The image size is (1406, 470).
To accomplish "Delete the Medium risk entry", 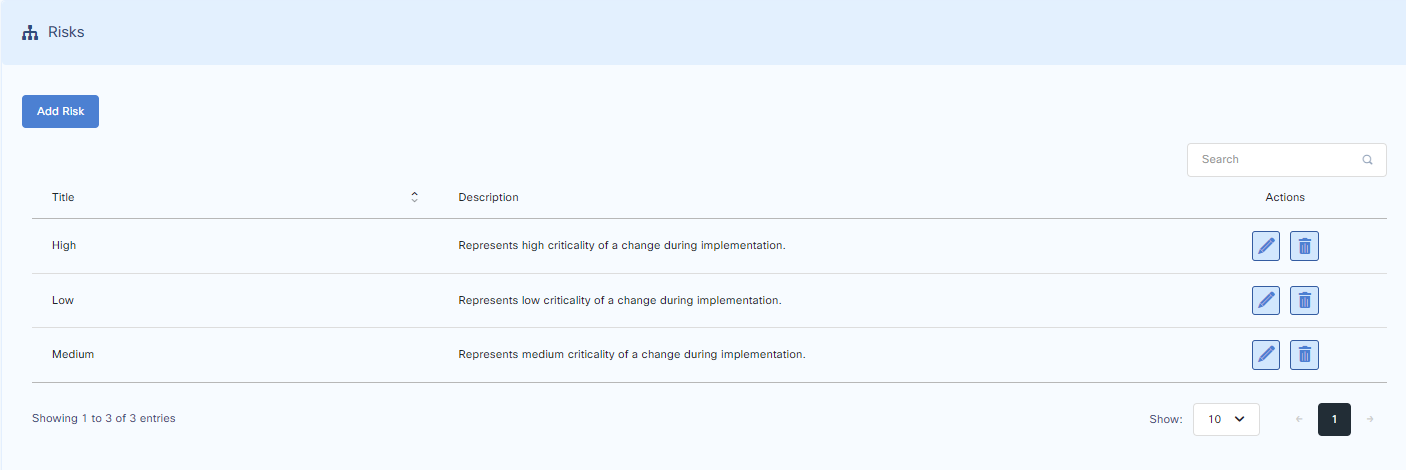I will pos(1304,354).
